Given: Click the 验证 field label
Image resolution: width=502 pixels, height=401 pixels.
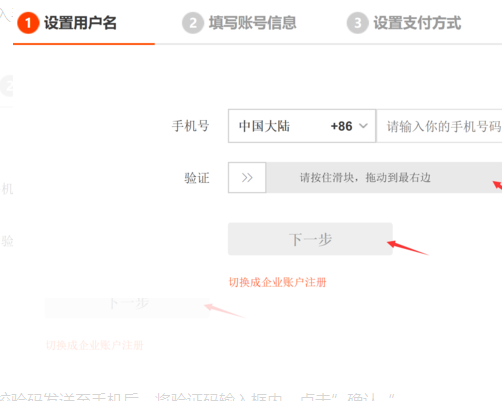Looking at the screenshot, I should (197, 178).
